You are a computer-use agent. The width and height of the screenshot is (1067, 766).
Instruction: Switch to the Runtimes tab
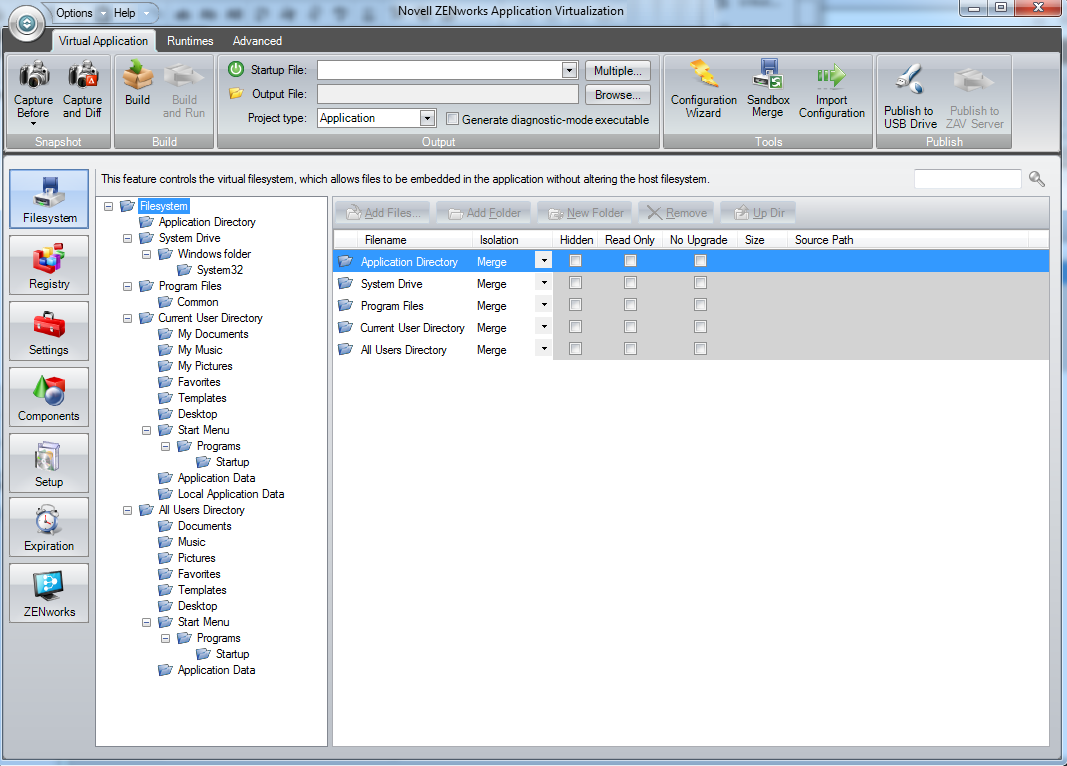[x=189, y=41]
